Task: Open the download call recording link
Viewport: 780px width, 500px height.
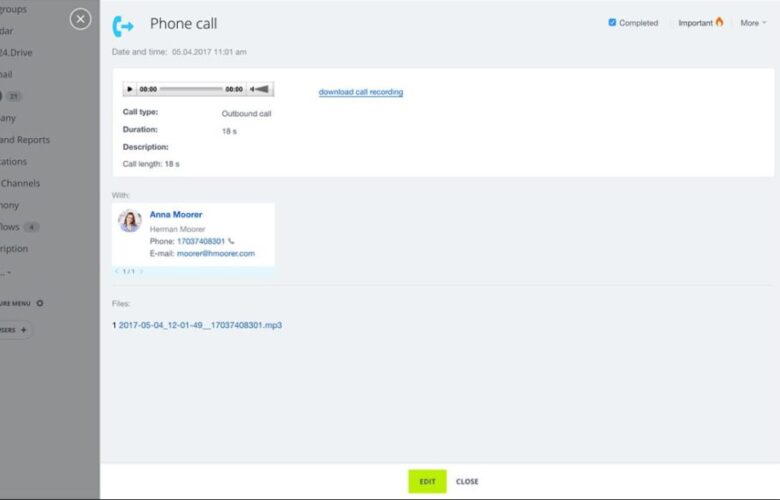Action: tap(361, 92)
